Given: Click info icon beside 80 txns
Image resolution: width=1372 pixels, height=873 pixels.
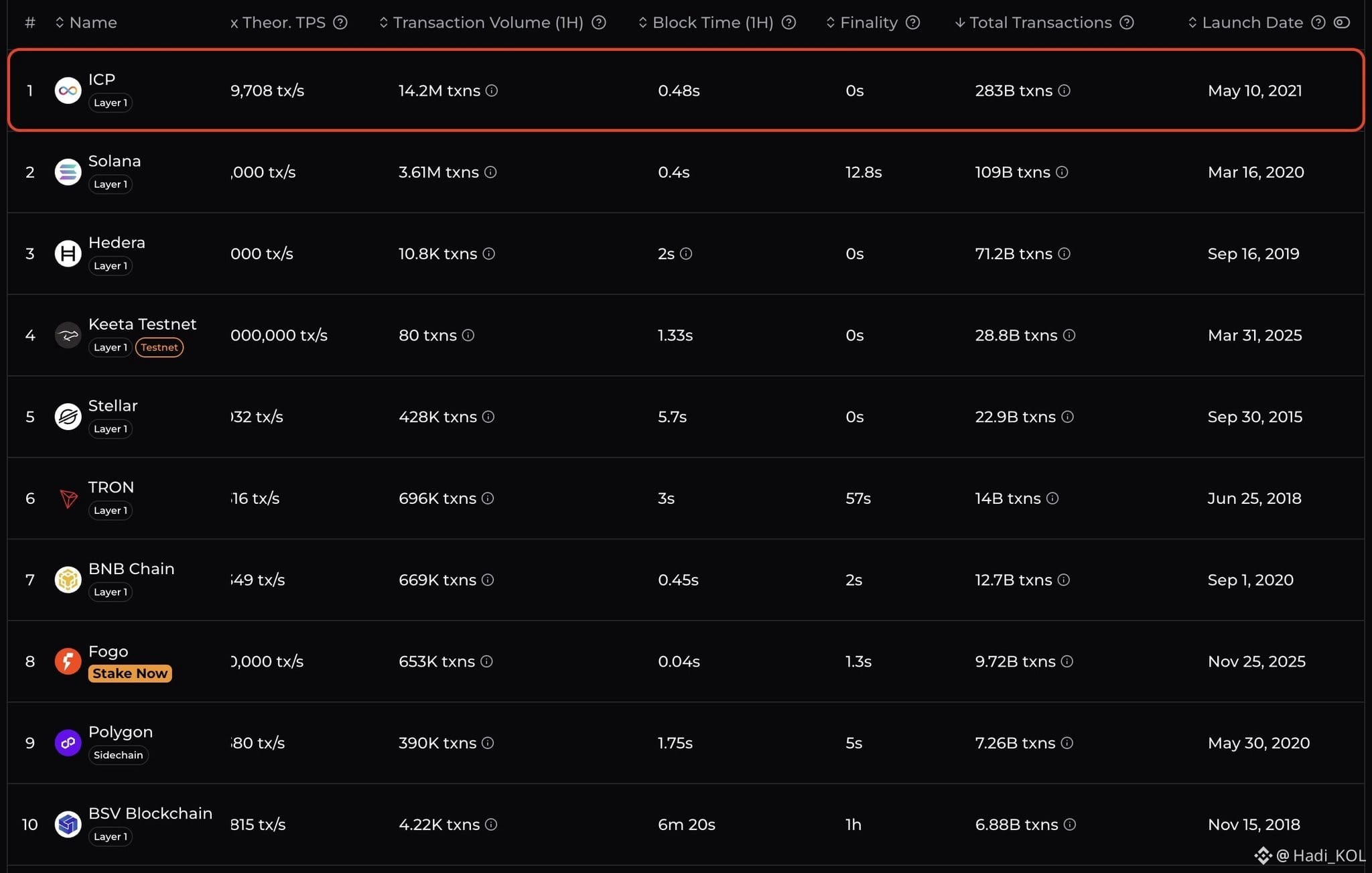Looking at the screenshot, I should coord(468,335).
